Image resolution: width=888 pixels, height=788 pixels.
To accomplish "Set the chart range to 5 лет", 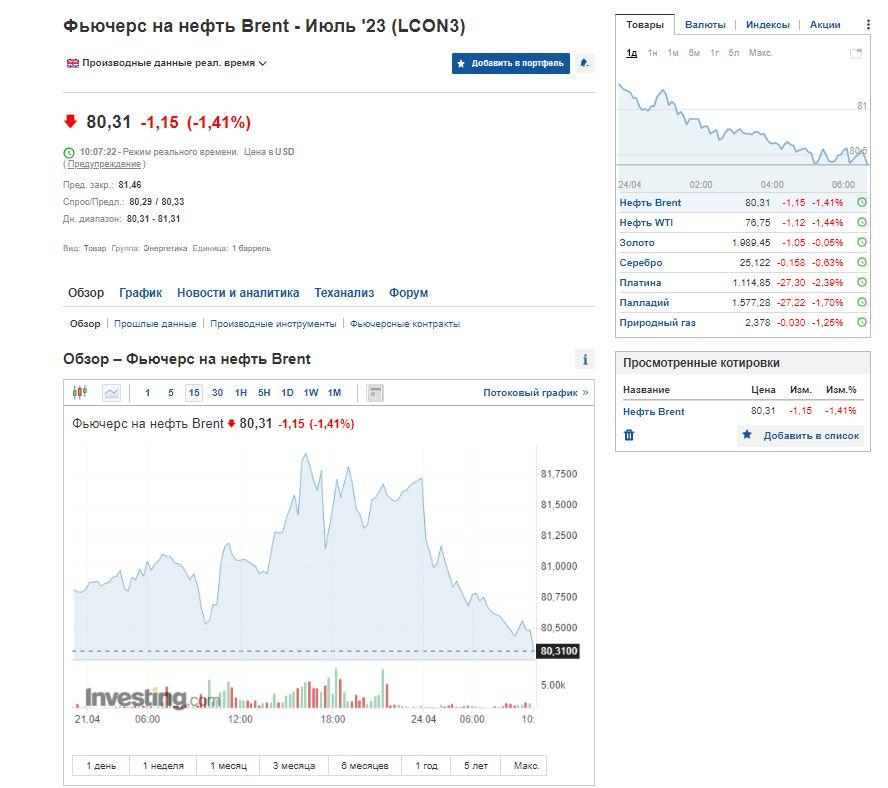I will (x=476, y=765).
